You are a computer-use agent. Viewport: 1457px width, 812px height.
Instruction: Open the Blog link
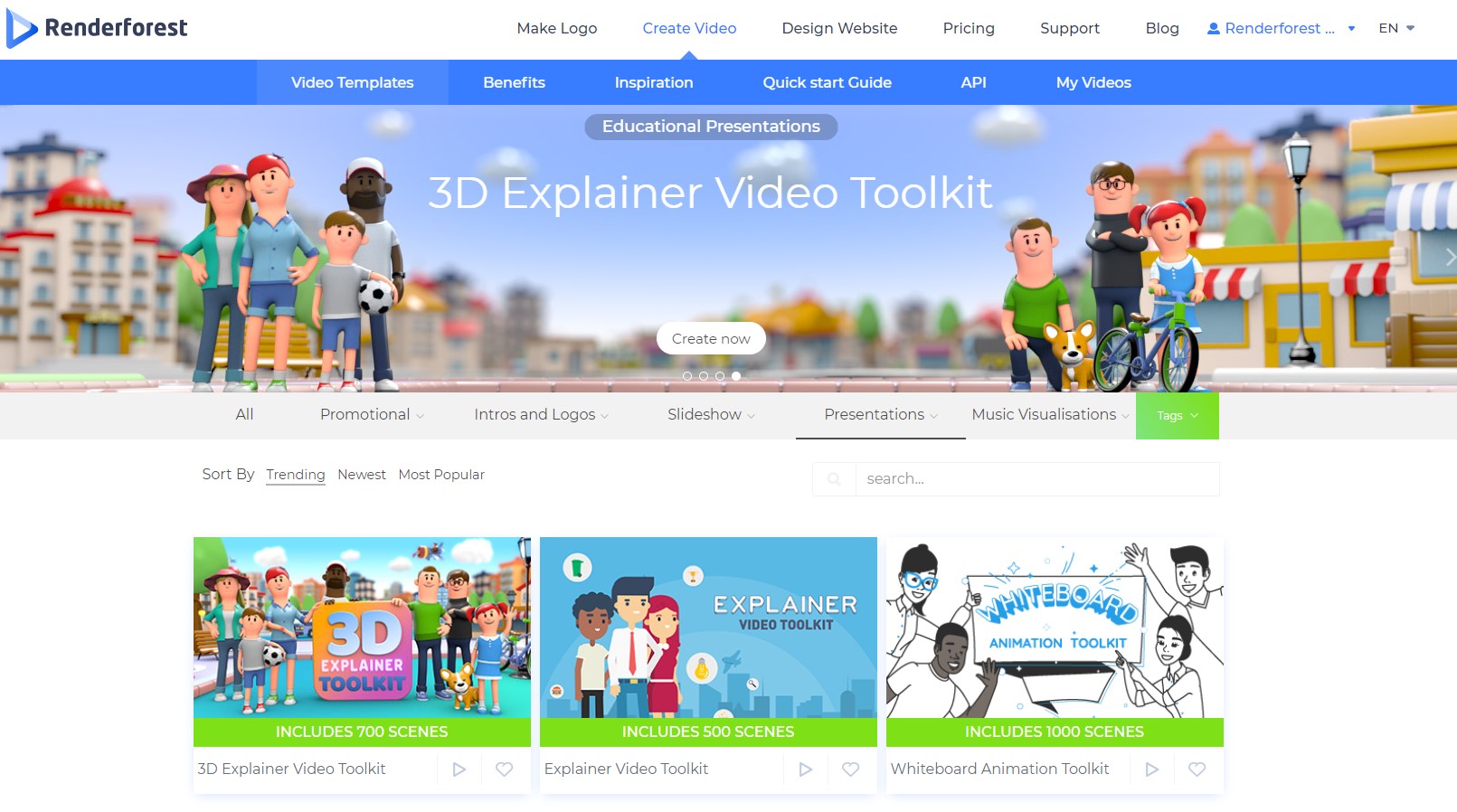tap(1162, 28)
